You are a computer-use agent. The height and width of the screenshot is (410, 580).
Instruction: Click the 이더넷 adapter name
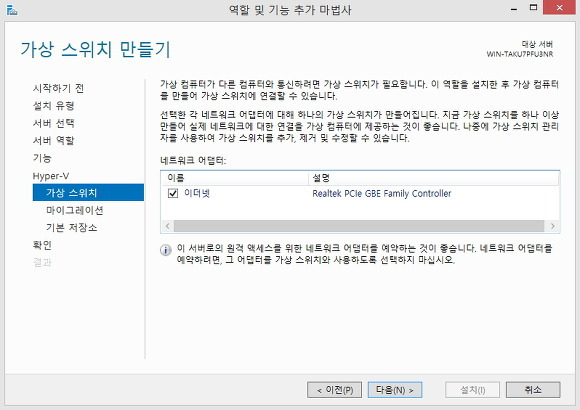pyautogui.click(x=197, y=193)
